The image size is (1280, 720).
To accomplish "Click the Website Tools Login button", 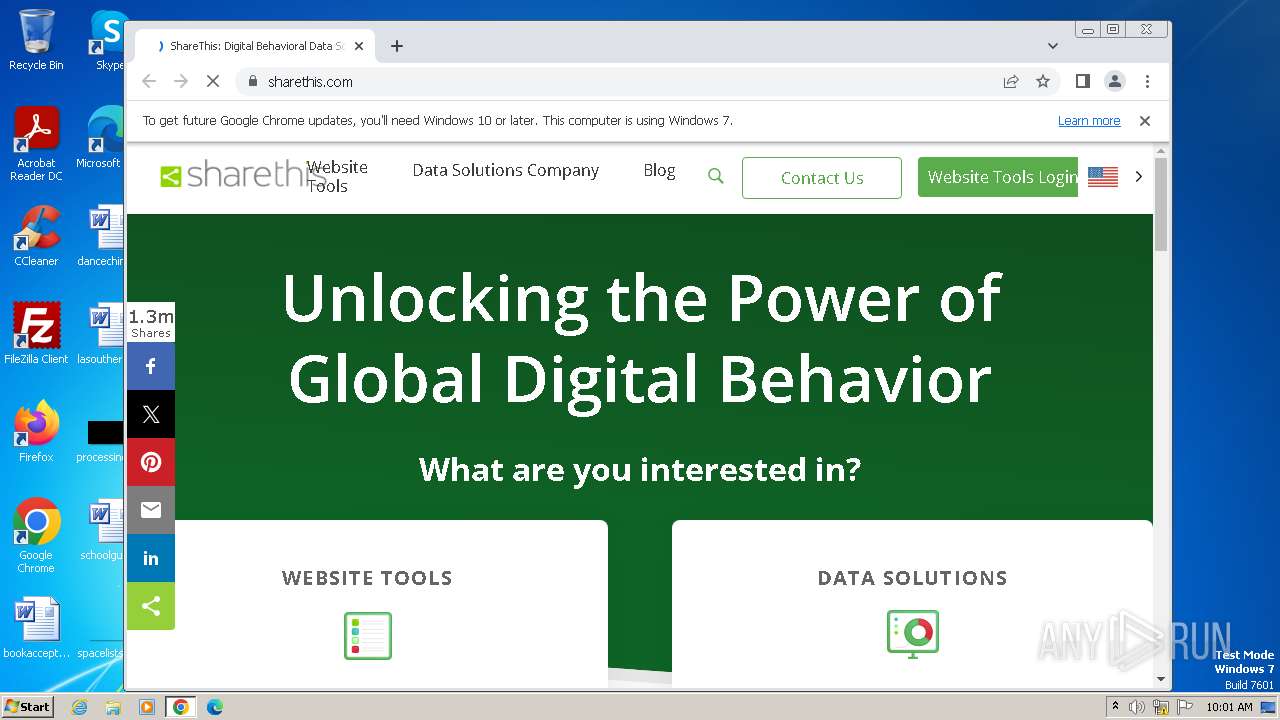I will tap(998, 177).
